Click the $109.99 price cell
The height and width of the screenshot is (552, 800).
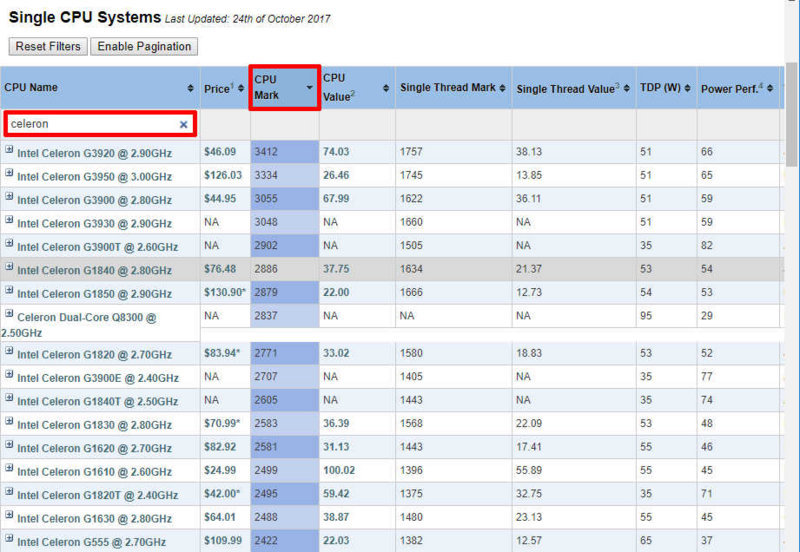pos(223,540)
